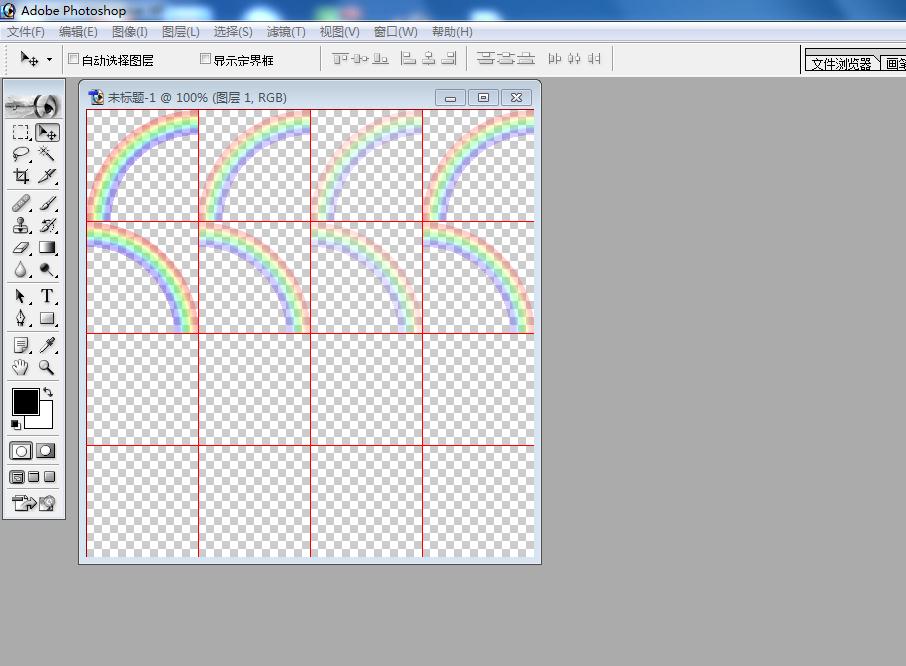Viewport: 906px width, 666px height.
Task: Choose the Eyedropper tool
Action: pos(47,345)
